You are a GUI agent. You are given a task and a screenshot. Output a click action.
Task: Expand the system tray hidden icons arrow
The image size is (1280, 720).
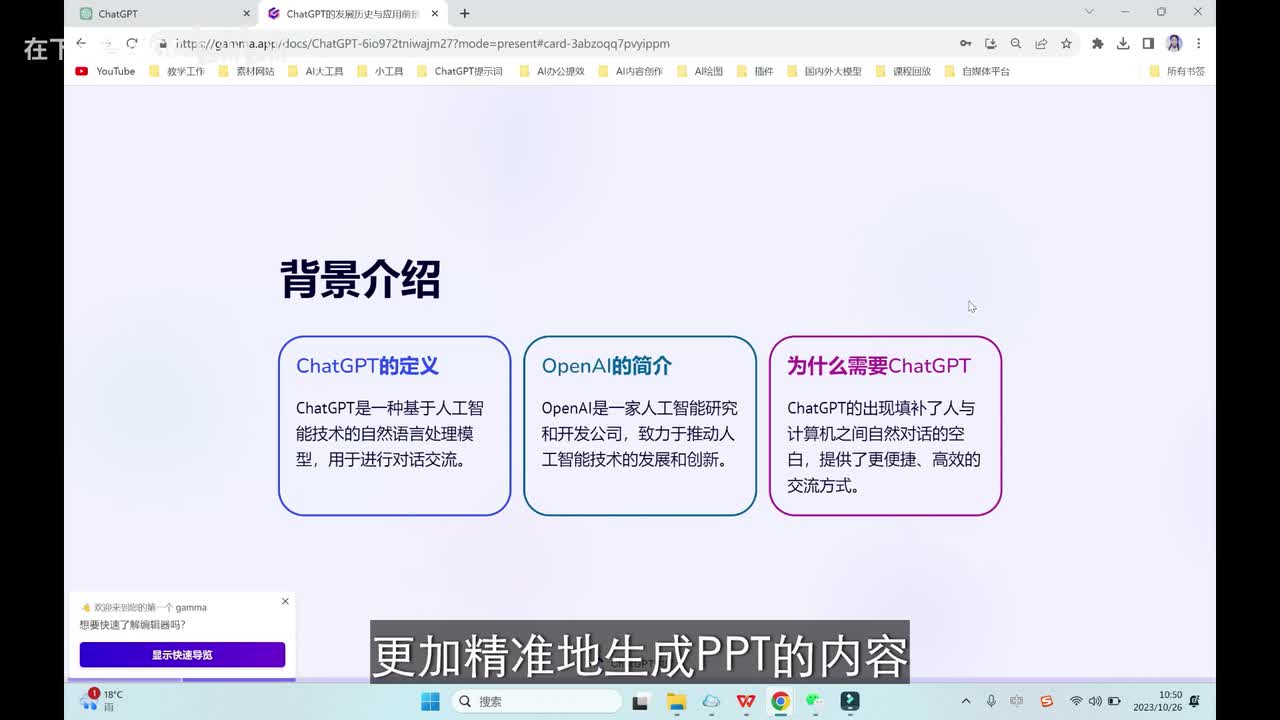pyautogui.click(x=965, y=701)
